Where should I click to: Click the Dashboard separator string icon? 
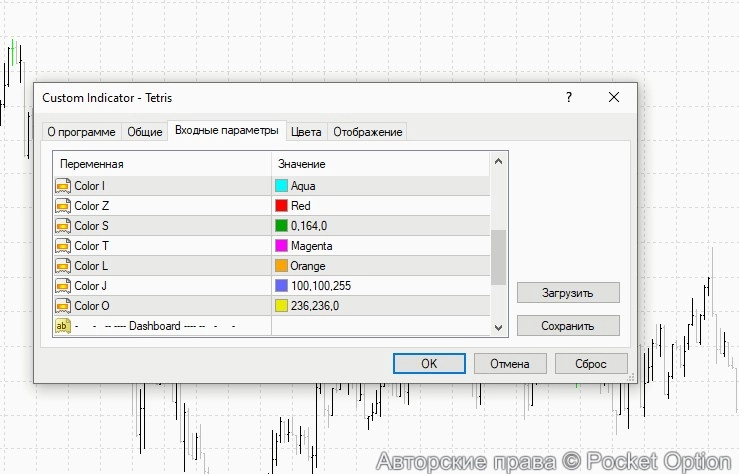(x=63, y=326)
